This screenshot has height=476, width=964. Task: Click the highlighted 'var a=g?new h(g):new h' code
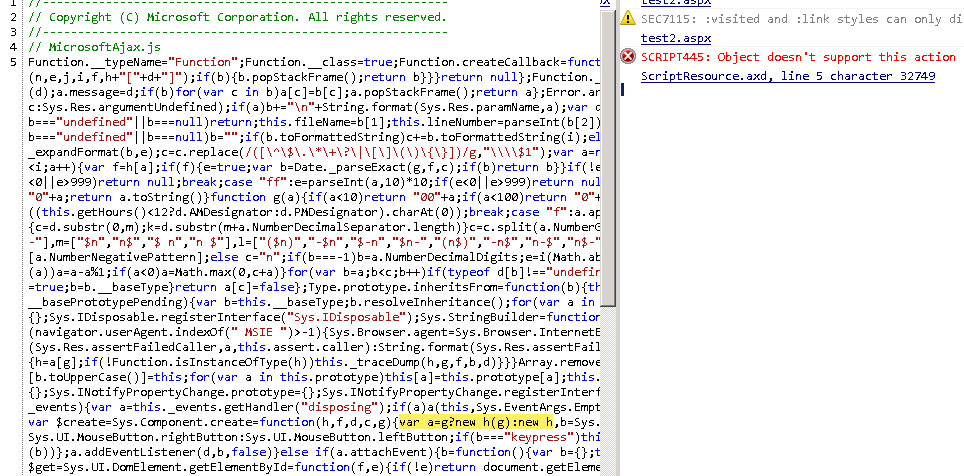476,422
